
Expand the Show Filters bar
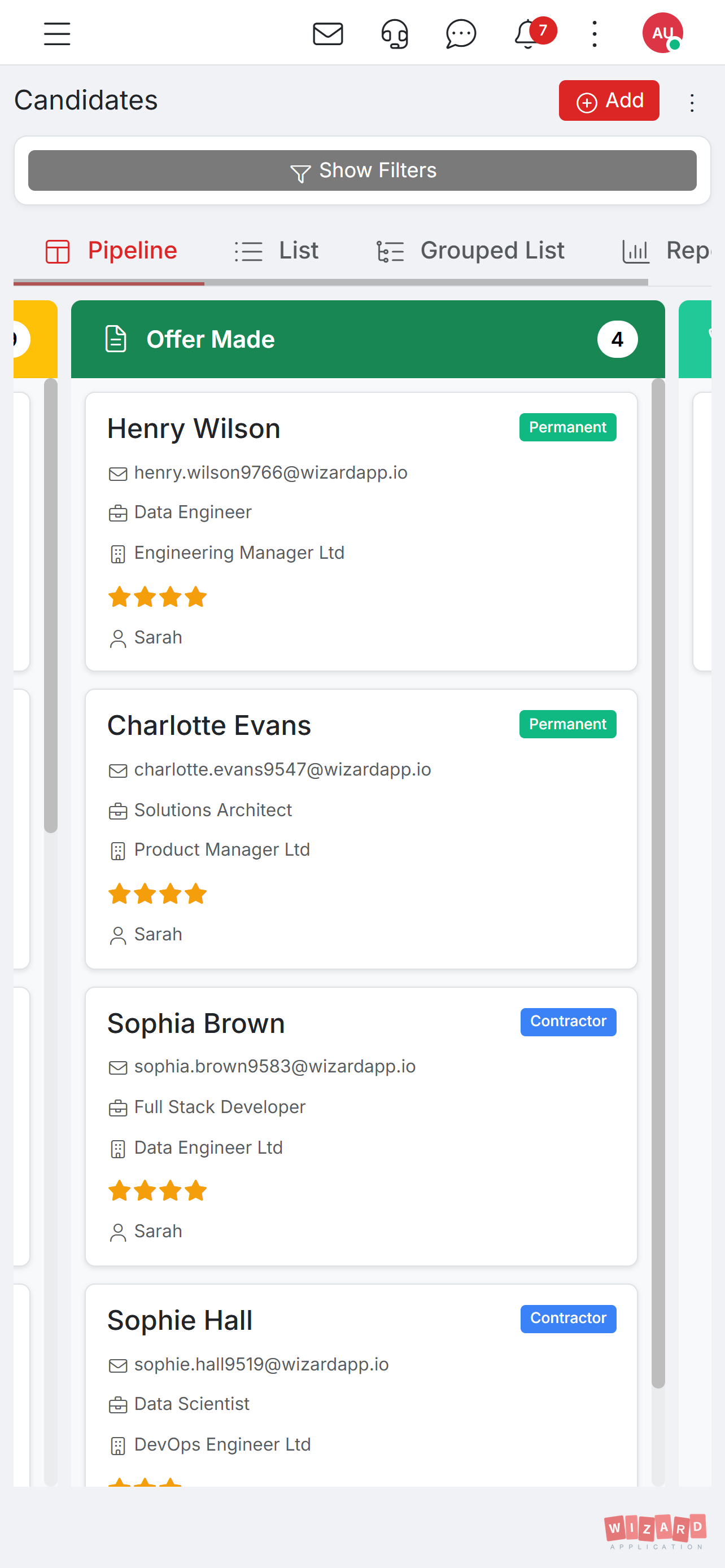362,170
